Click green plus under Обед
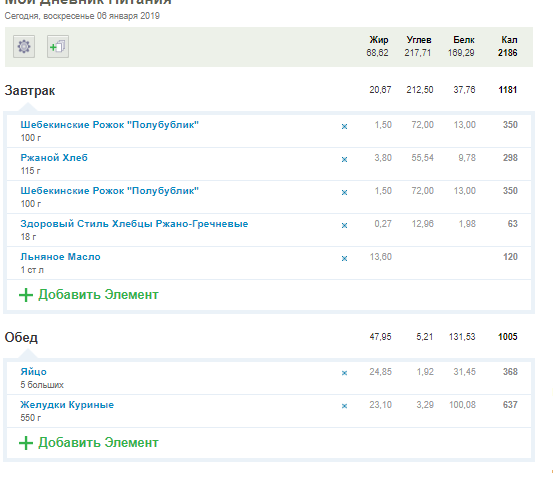553x479 pixels. (26, 443)
